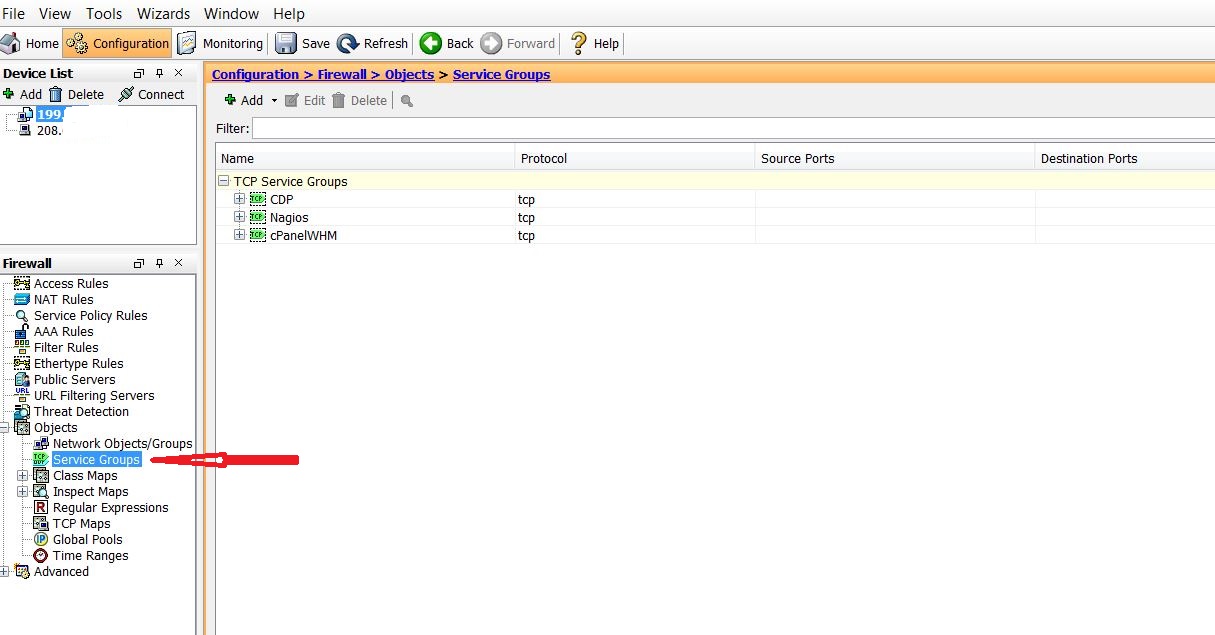The height and width of the screenshot is (635, 1215).
Task: Click the Edit service group button
Action: tap(305, 100)
